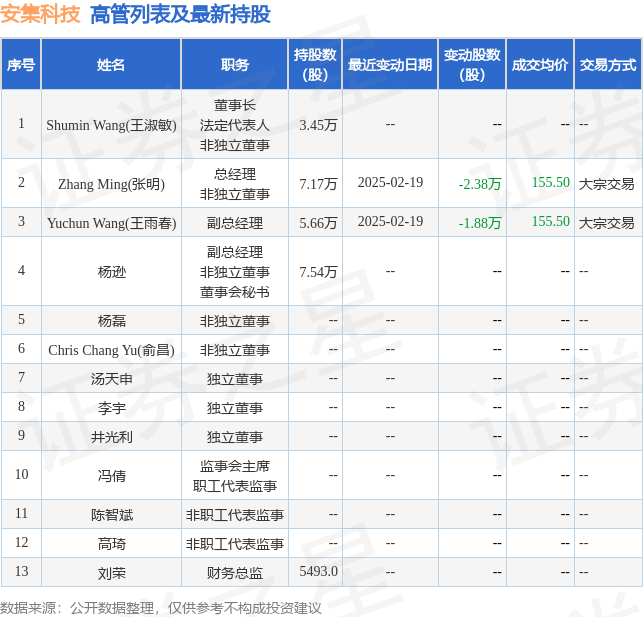Click the -2.38万 change value

480,184
